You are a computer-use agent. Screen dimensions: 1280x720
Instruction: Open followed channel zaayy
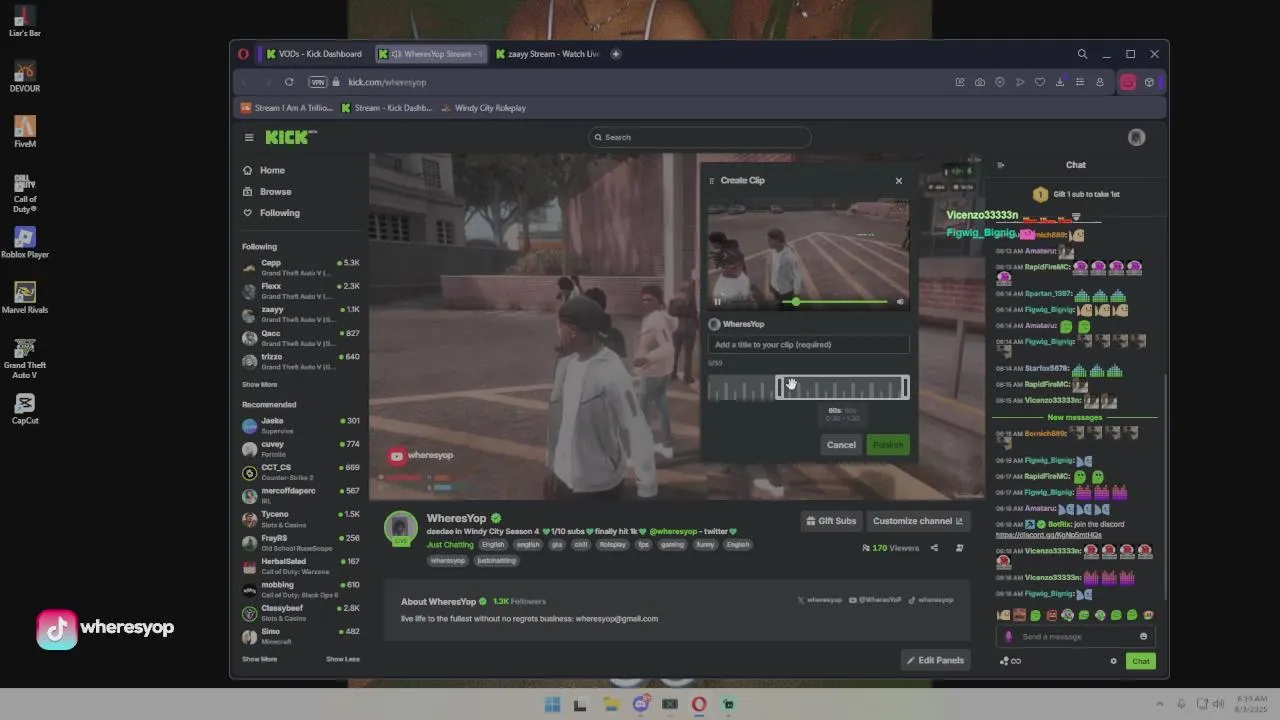click(300, 314)
